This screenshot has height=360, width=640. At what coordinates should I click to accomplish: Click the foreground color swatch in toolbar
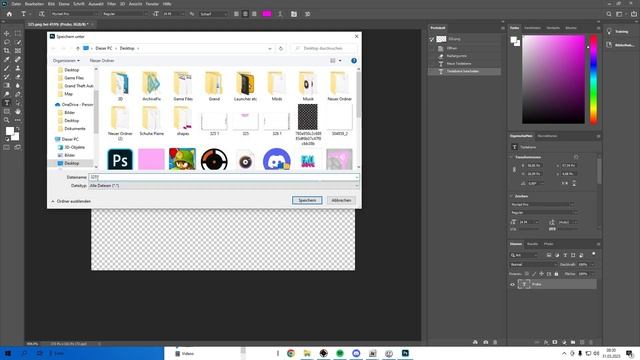(x=9, y=131)
